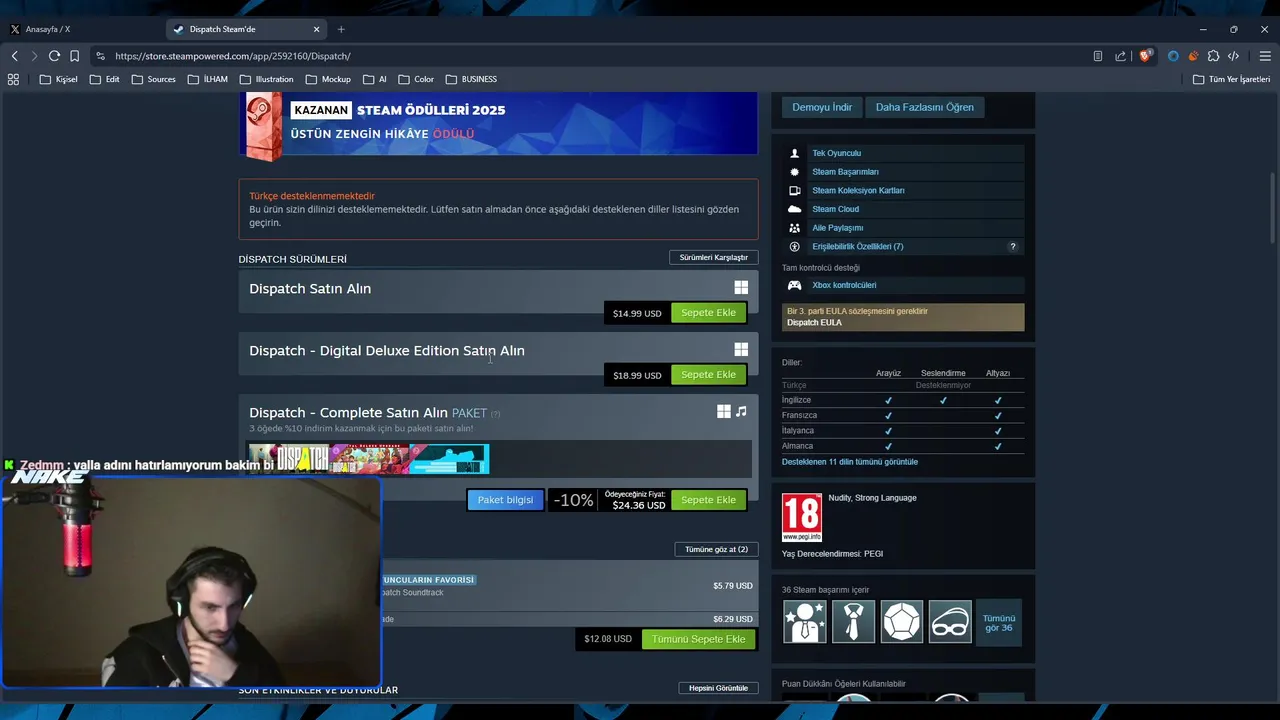1280x720 pixels.
Task: Go back to the previous page
Action: pyautogui.click(x=14, y=56)
